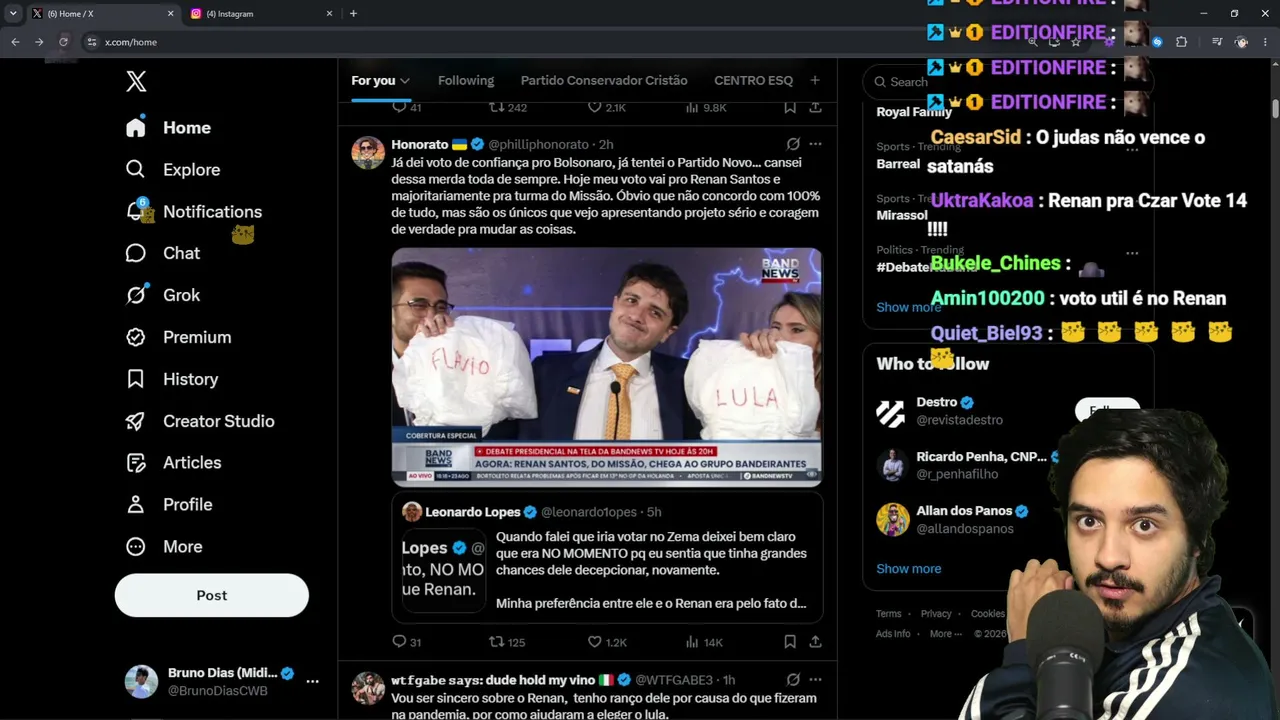
Task: Open the Barreal trending topic
Action: [898, 164]
